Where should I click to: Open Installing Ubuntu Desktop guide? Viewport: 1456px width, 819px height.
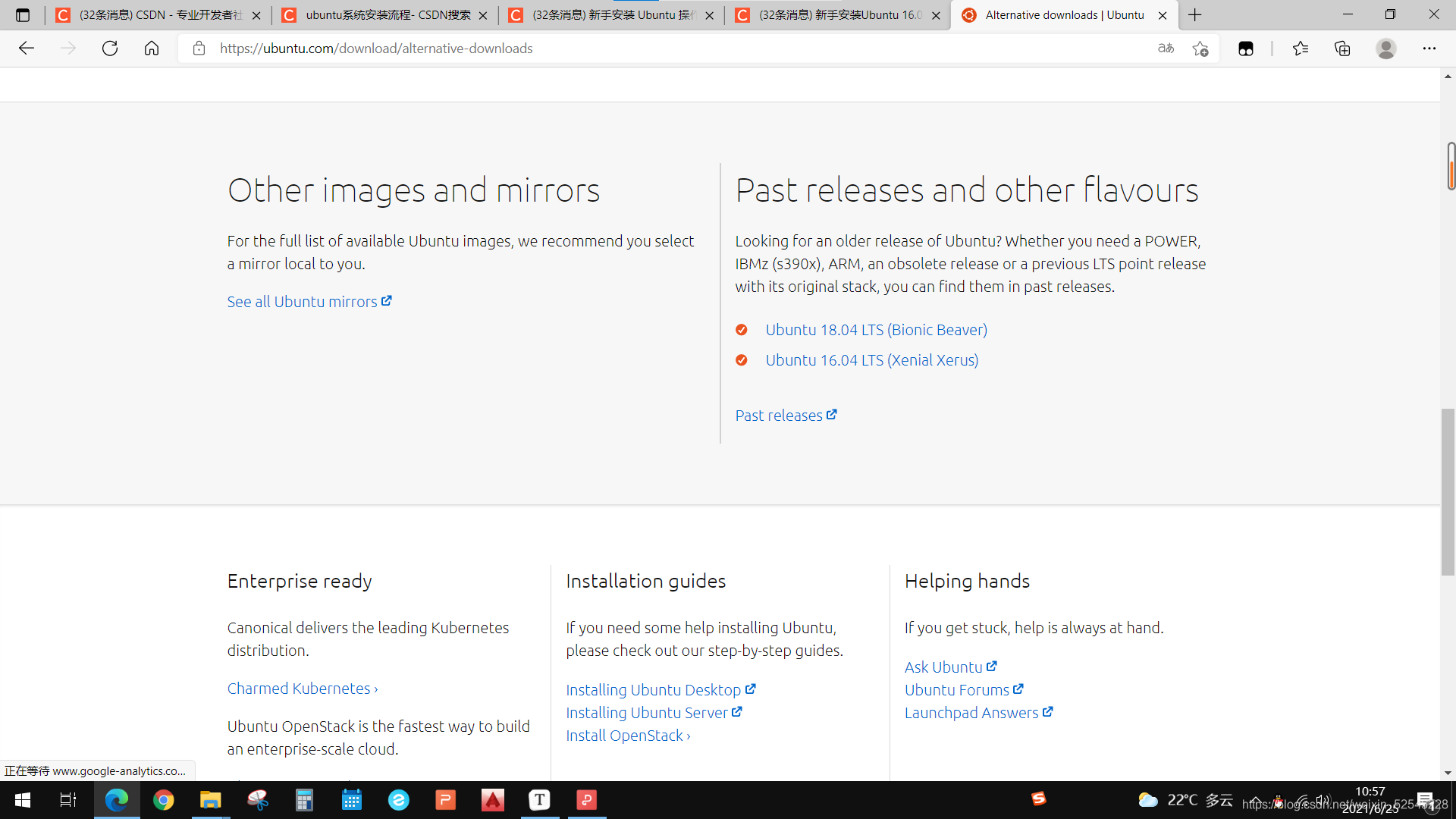(661, 690)
